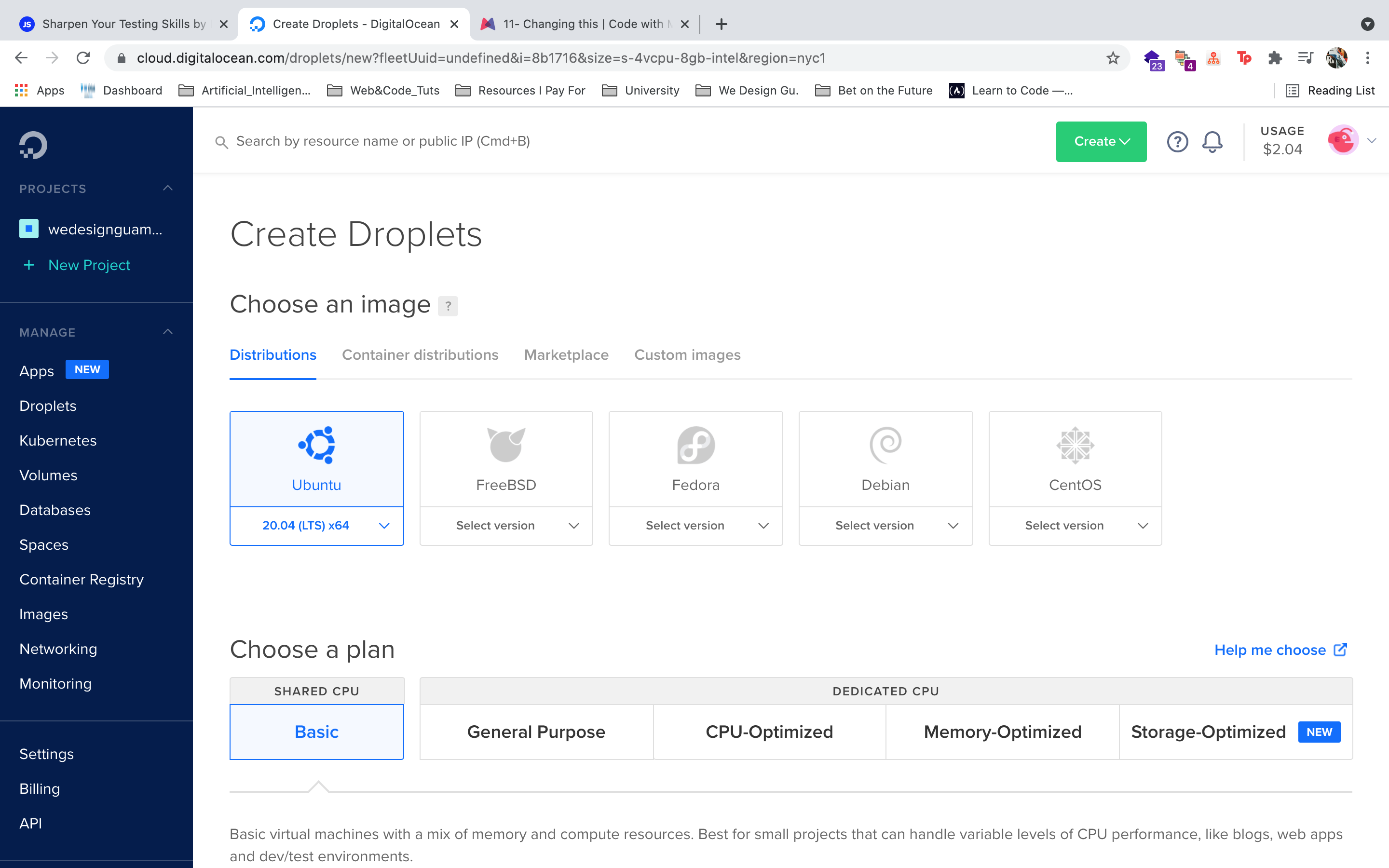Open the Reading List panel
The width and height of the screenshot is (1389, 868).
(x=1331, y=90)
